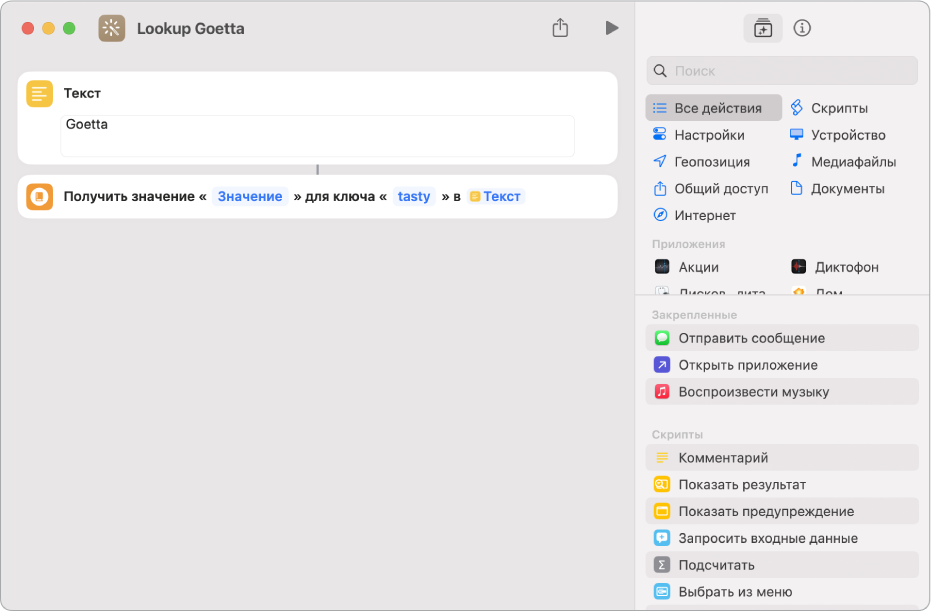This screenshot has width=931, height=612.
Task: Click the purple Открыть приложение icon
Action: tap(662, 365)
